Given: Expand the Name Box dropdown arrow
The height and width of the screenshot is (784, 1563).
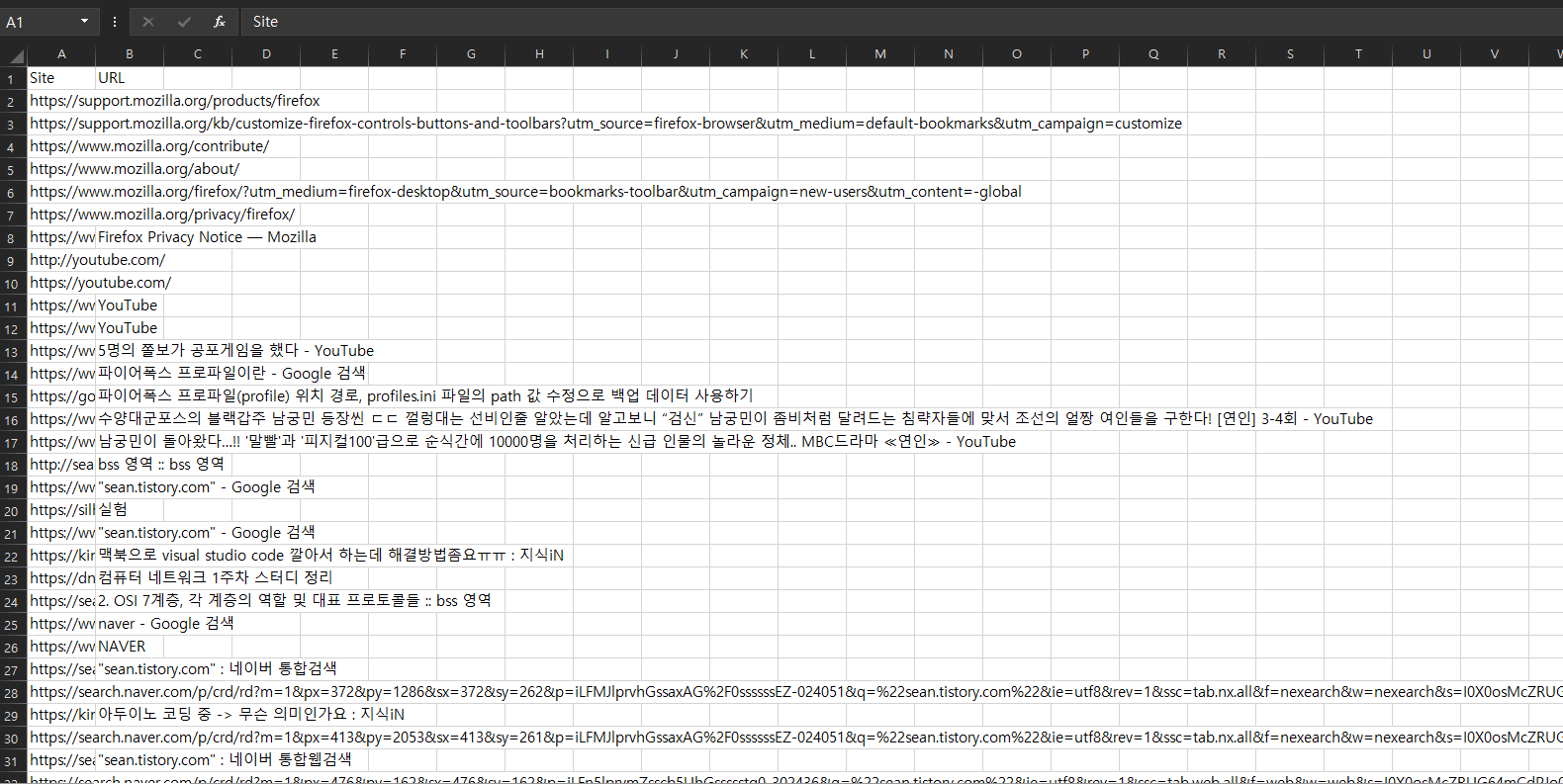Looking at the screenshot, I should (84, 22).
